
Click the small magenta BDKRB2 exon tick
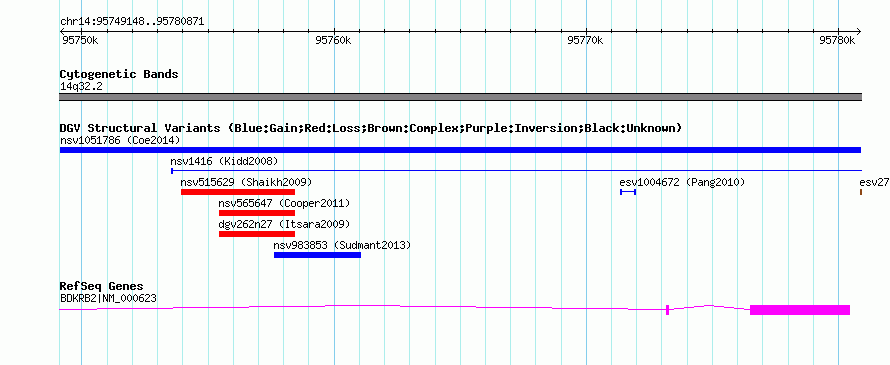coord(668,310)
